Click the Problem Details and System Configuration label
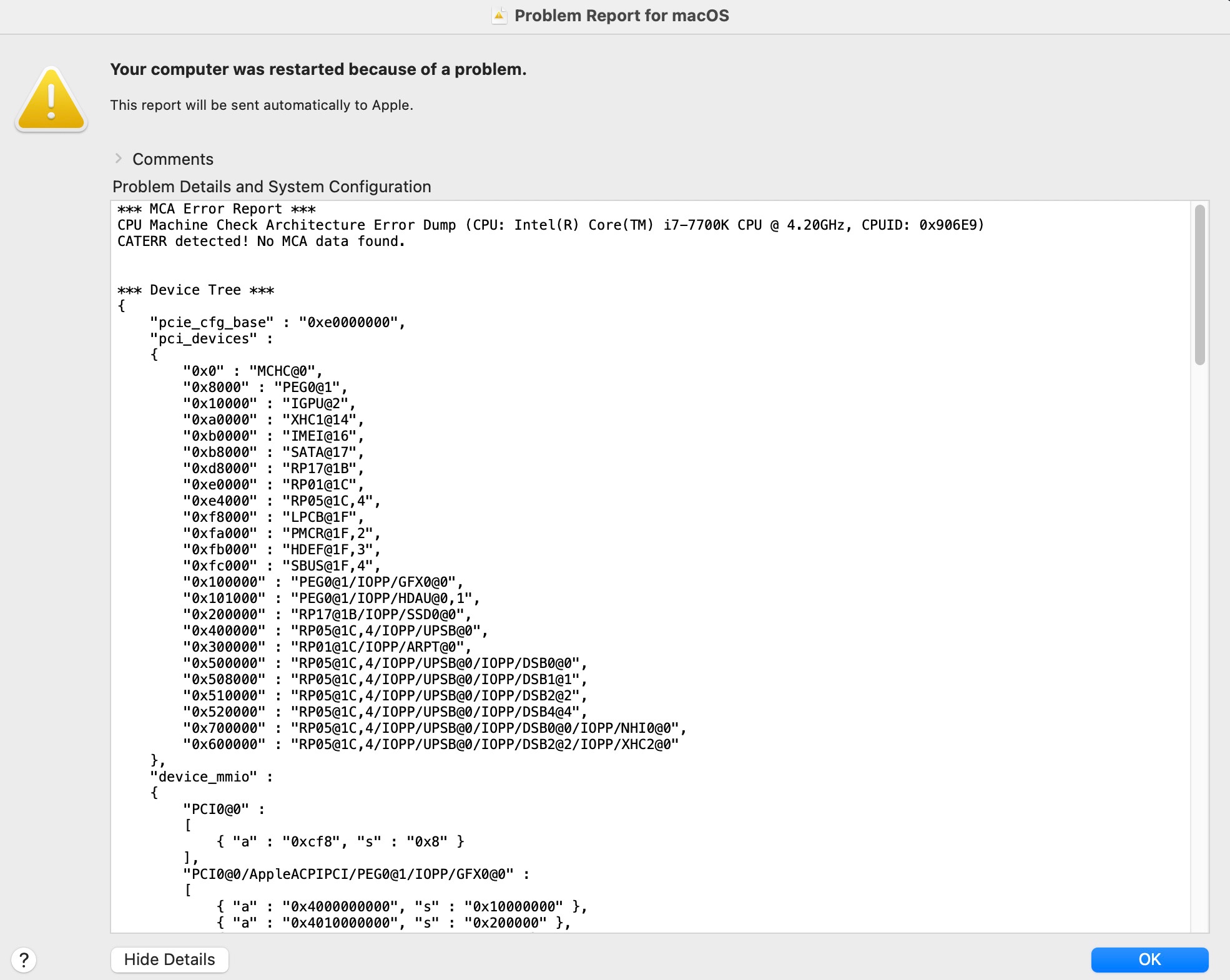 click(x=272, y=187)
